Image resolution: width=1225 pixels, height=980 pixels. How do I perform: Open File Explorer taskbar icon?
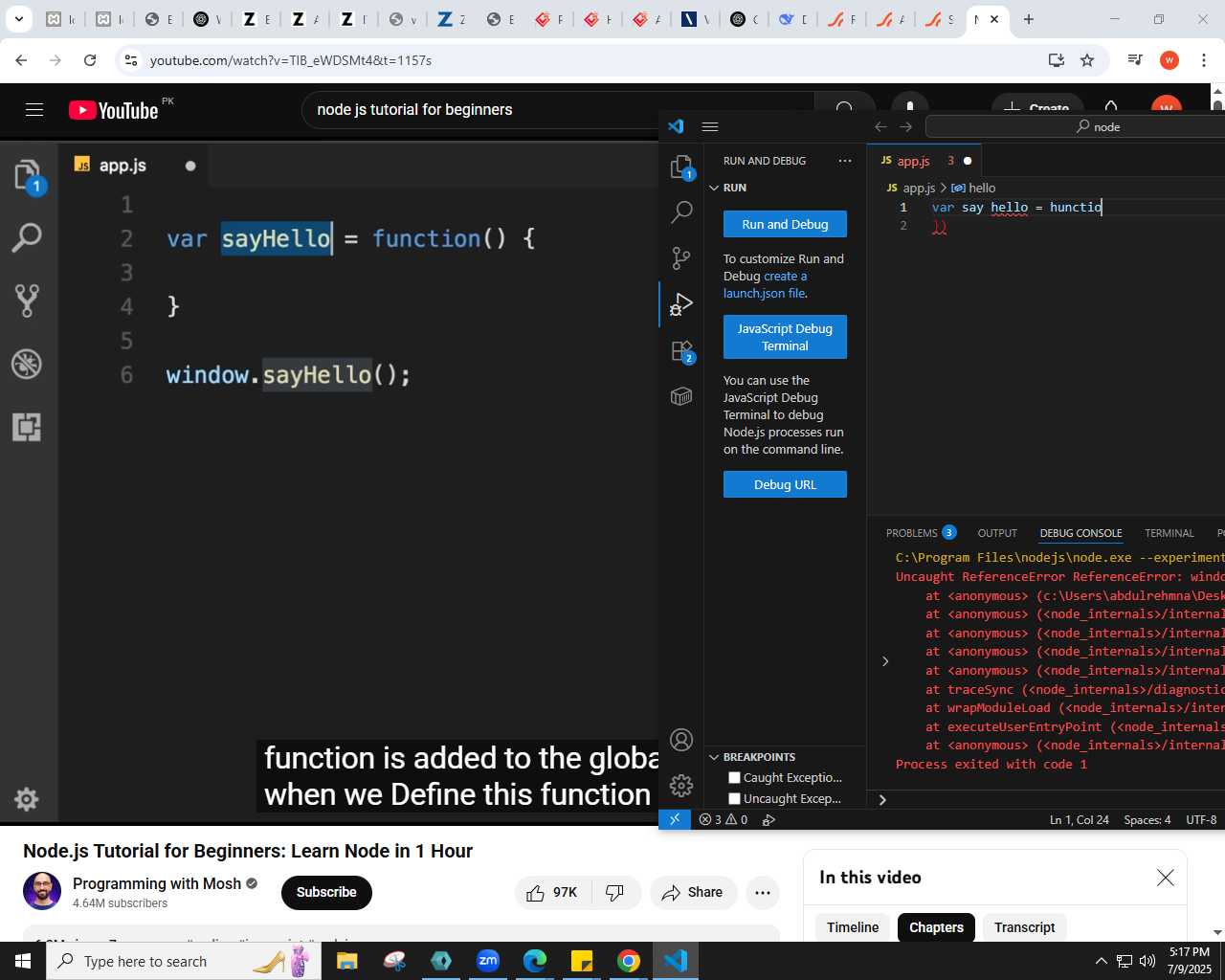tap(346, 961)
